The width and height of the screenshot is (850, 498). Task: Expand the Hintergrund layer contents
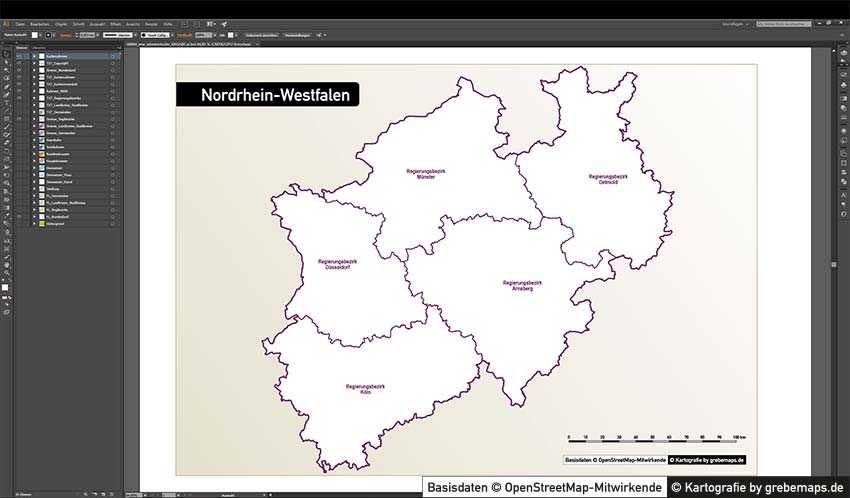coord(34,223)
